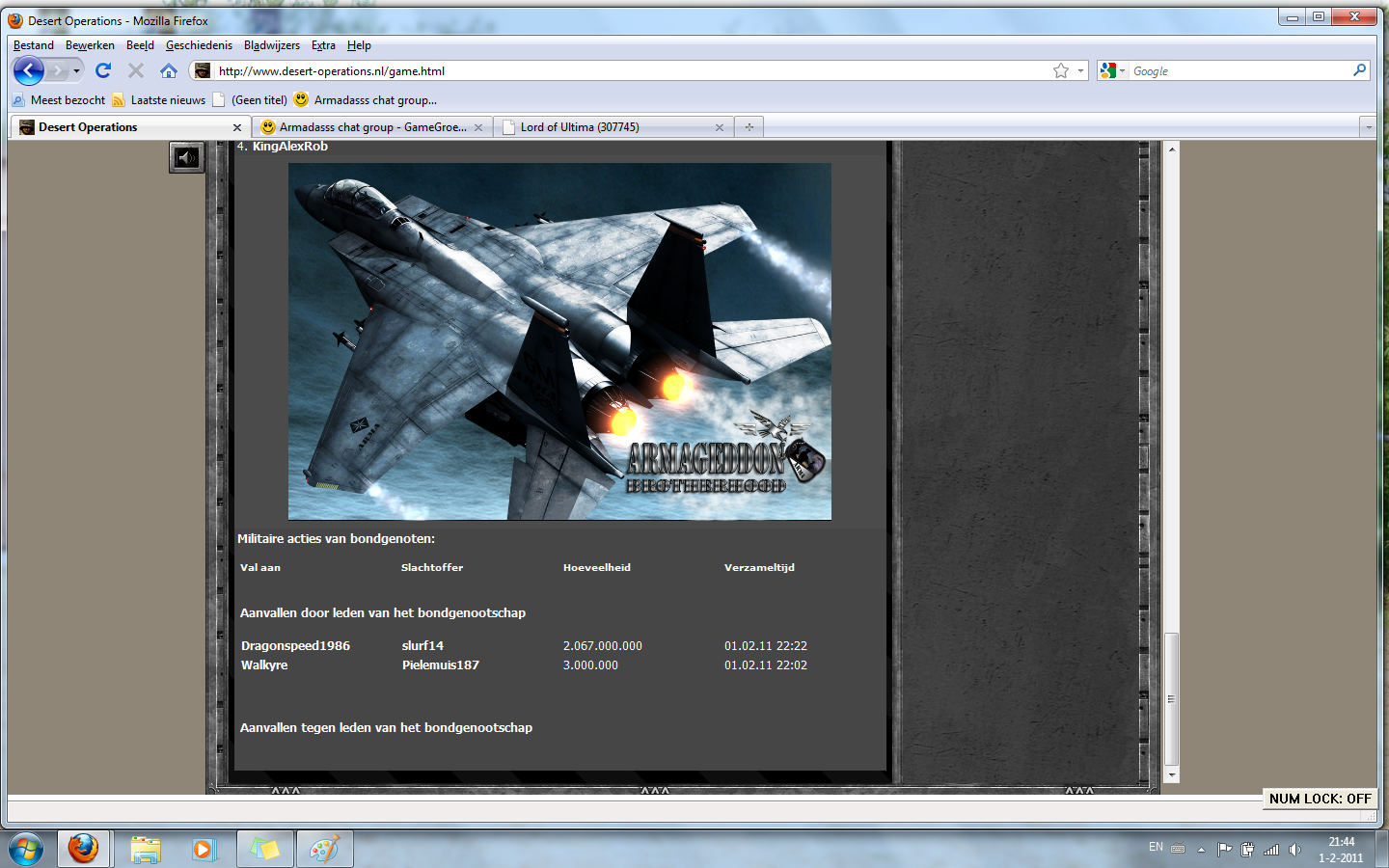1389x868 pixels.
Task: Click the scrollbar up arrow
Action: click(1172, 149)
